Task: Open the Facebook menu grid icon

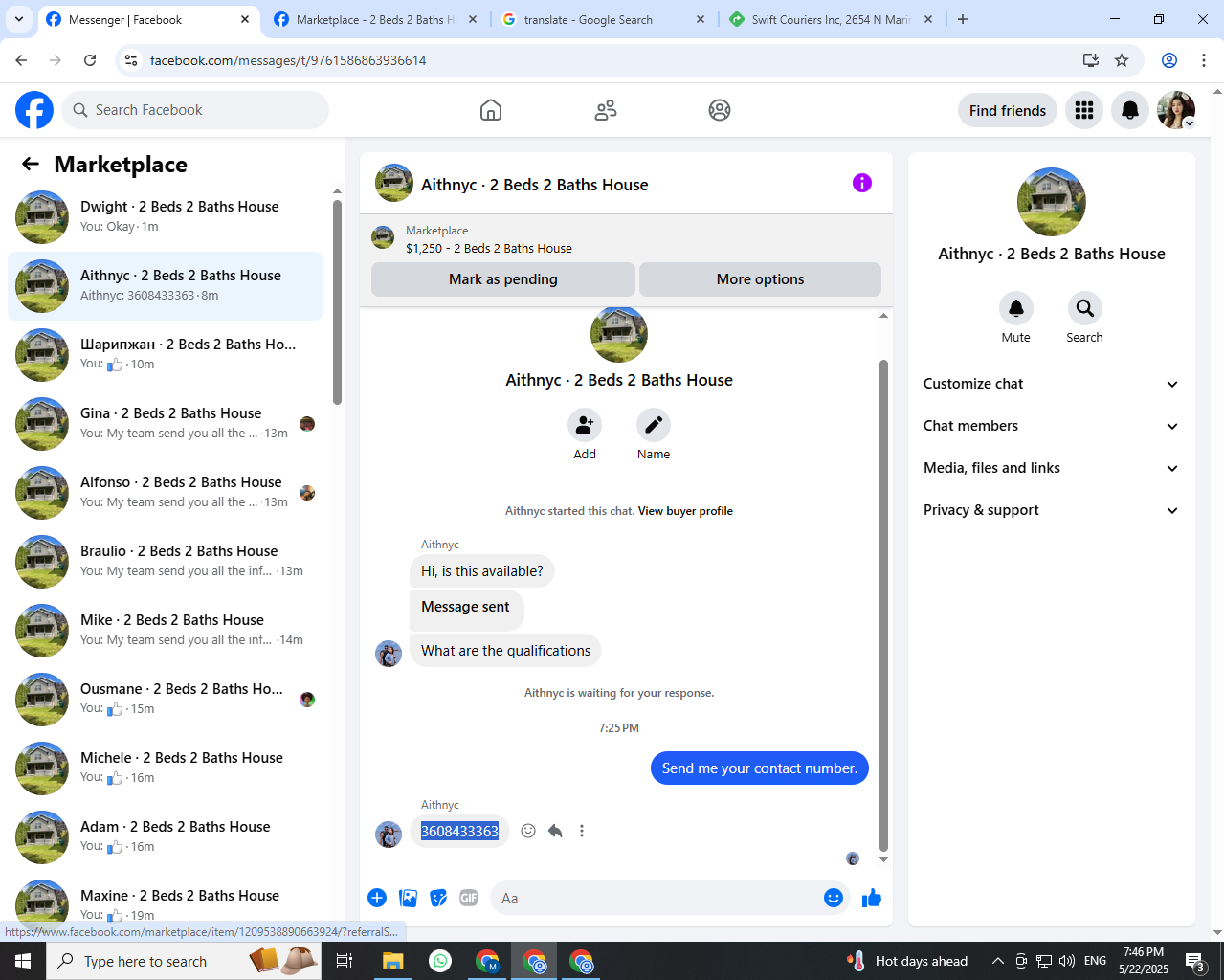Action: (x=1084, y=110)
